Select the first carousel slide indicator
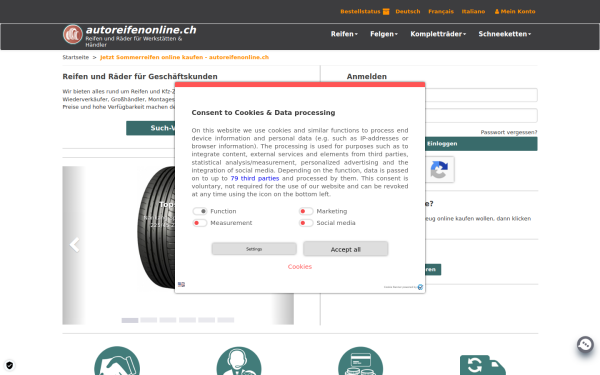This screenshot has width=600, height=375. pos(130,320)
